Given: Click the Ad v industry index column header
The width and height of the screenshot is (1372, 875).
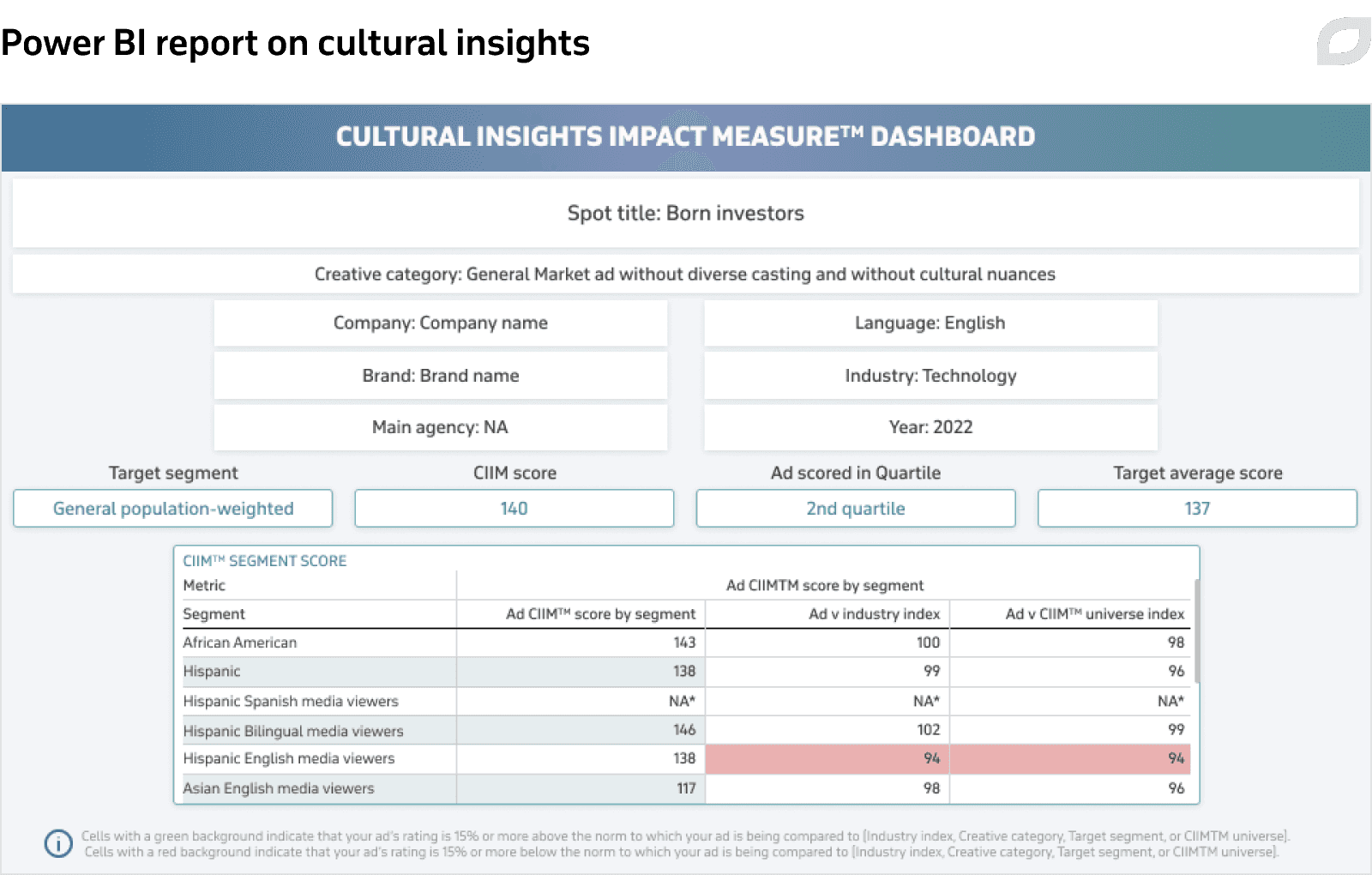Looking at the screenshot, I should point(874,614).
